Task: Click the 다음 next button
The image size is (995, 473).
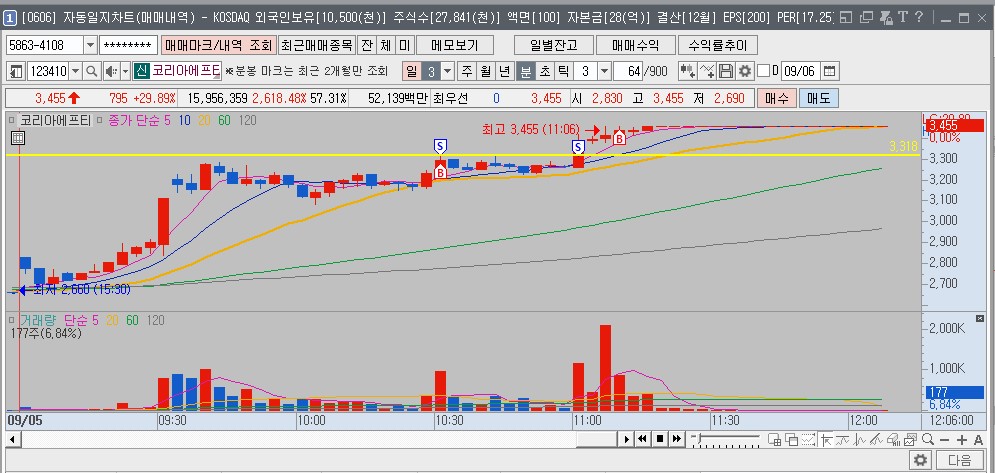Action: click(x=958, y=460)
